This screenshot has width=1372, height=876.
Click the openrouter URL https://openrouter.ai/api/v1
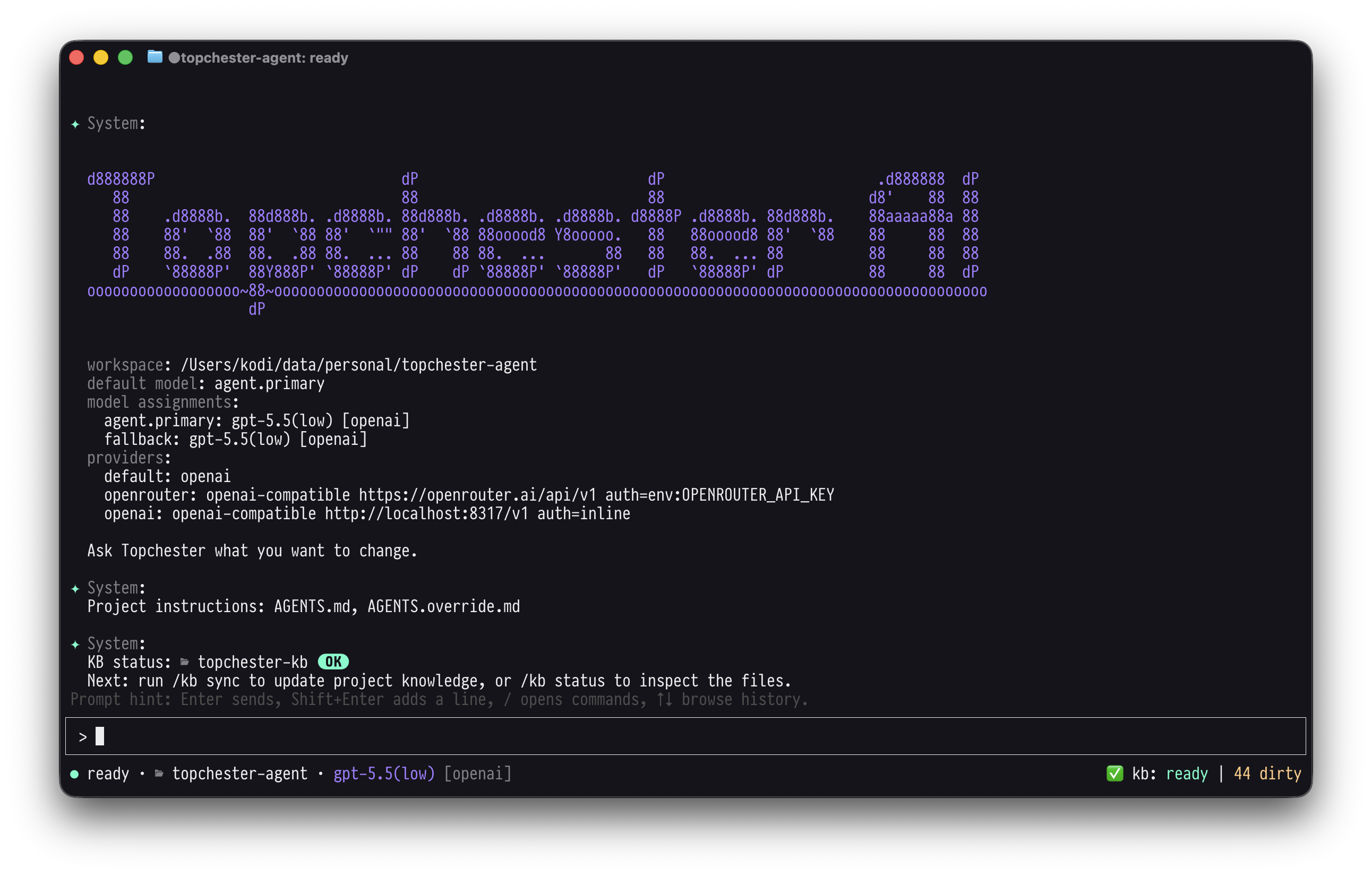coord(477,495)
